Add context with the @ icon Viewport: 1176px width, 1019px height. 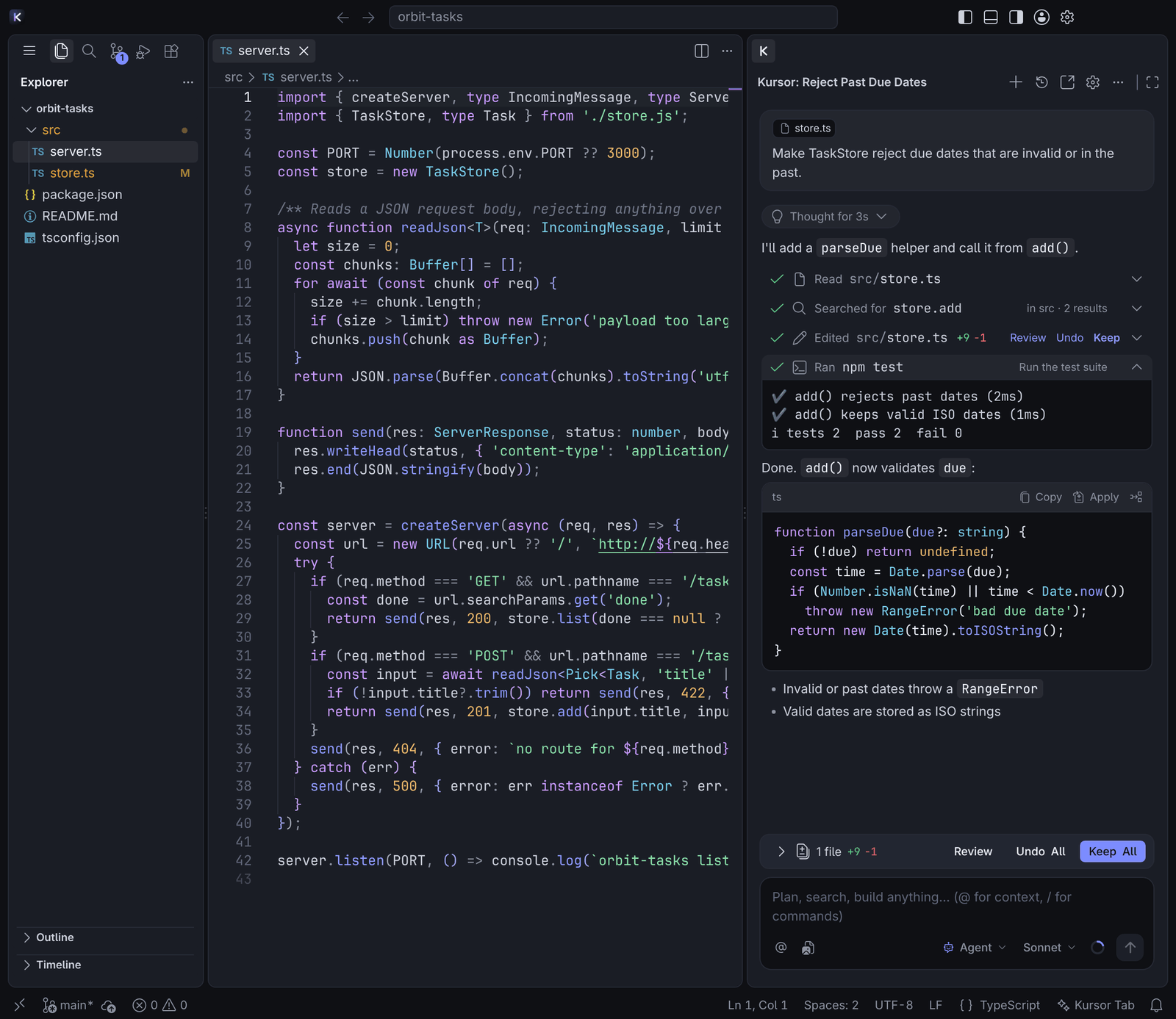(x=781, y=948)
